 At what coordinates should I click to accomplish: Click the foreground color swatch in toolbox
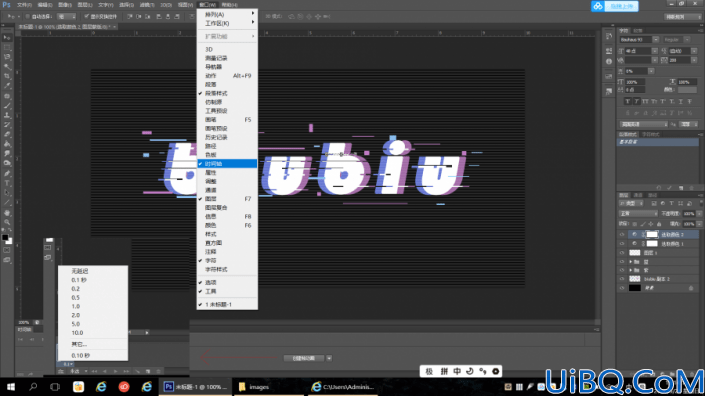click(5, 237)
